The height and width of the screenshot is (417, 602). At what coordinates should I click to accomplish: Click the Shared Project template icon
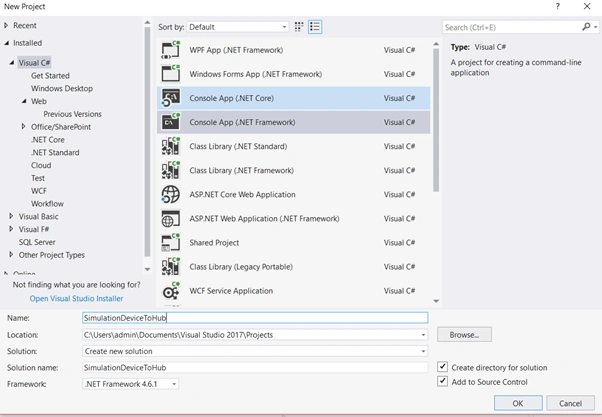[x=171, y=243]
